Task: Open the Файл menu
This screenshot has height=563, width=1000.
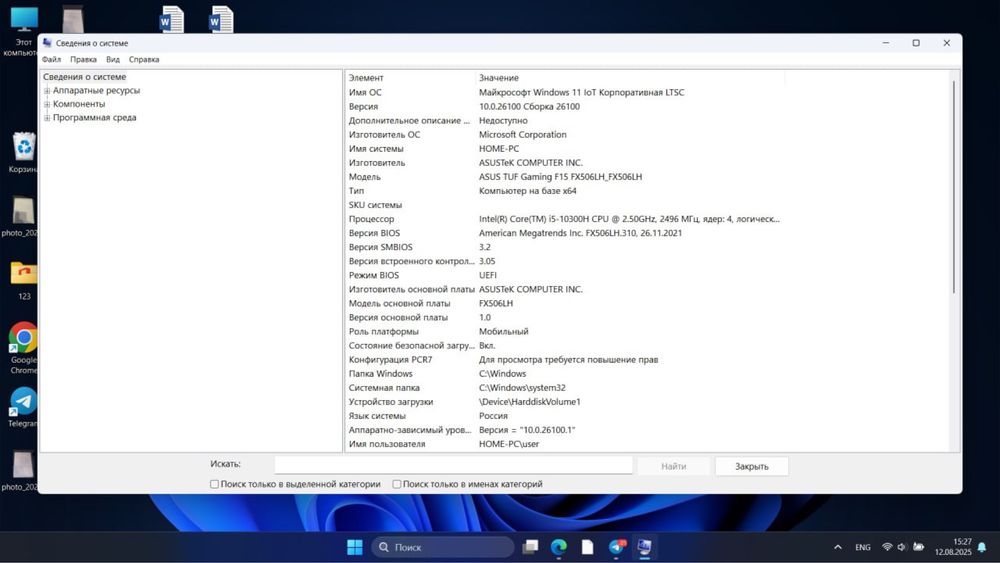Action: [x=52, y=59]
